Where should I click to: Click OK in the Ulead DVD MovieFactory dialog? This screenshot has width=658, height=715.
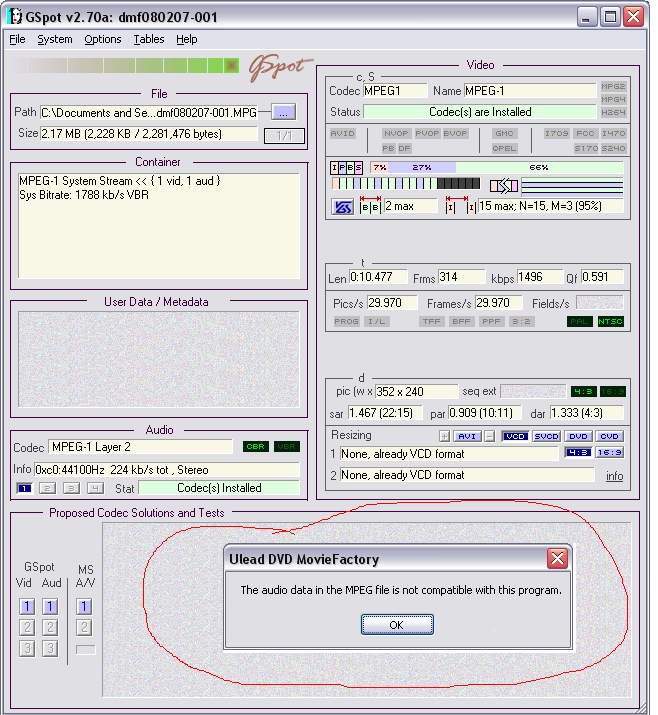coord(397,625)
